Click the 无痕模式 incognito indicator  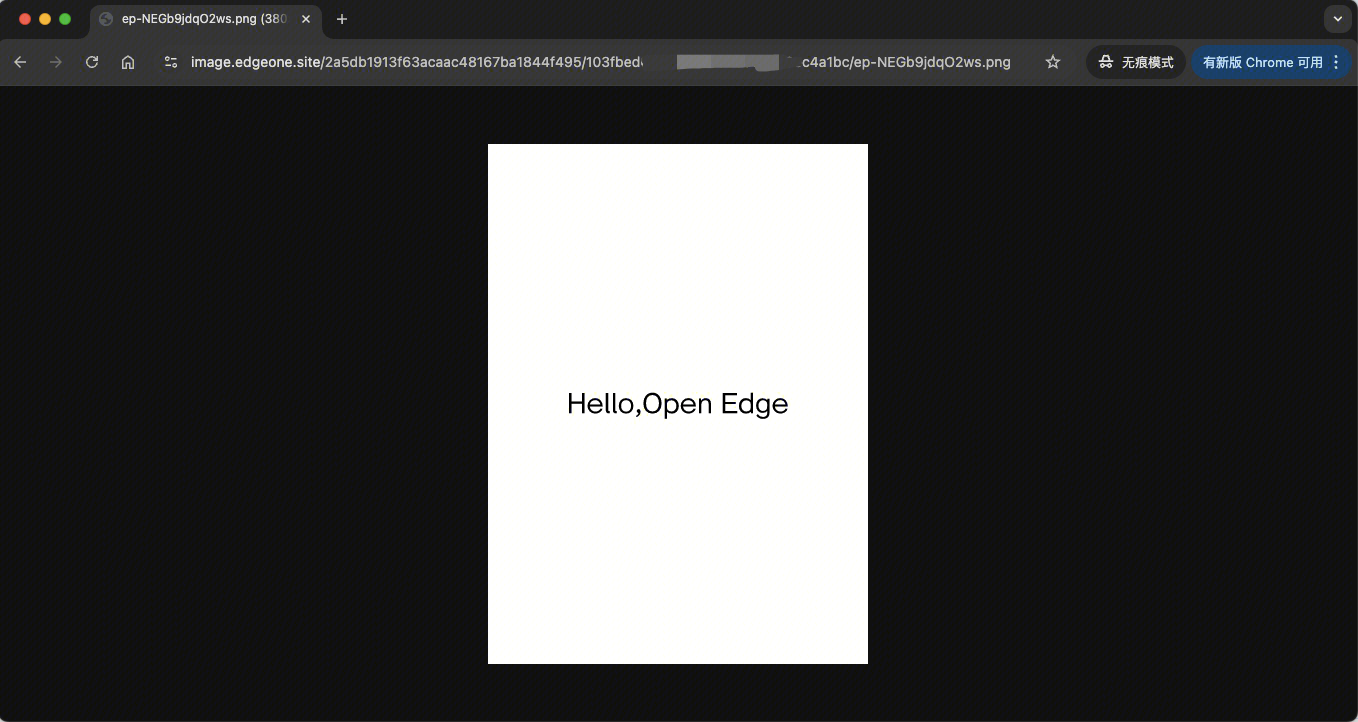[1136, 62]
